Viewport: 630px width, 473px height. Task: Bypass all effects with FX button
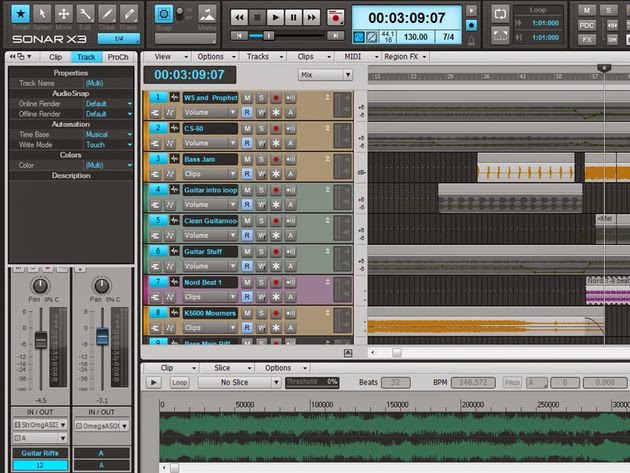pos(587,39)
